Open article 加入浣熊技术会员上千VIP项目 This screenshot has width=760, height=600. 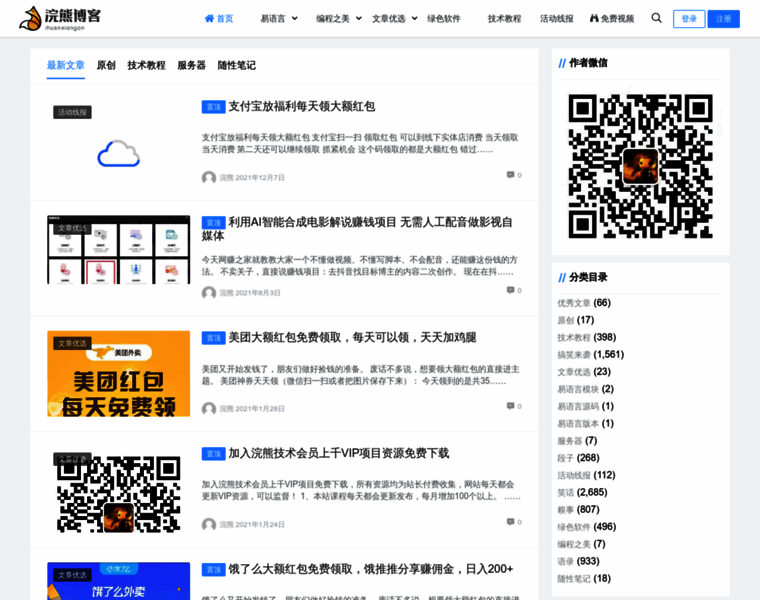[339, 454]
